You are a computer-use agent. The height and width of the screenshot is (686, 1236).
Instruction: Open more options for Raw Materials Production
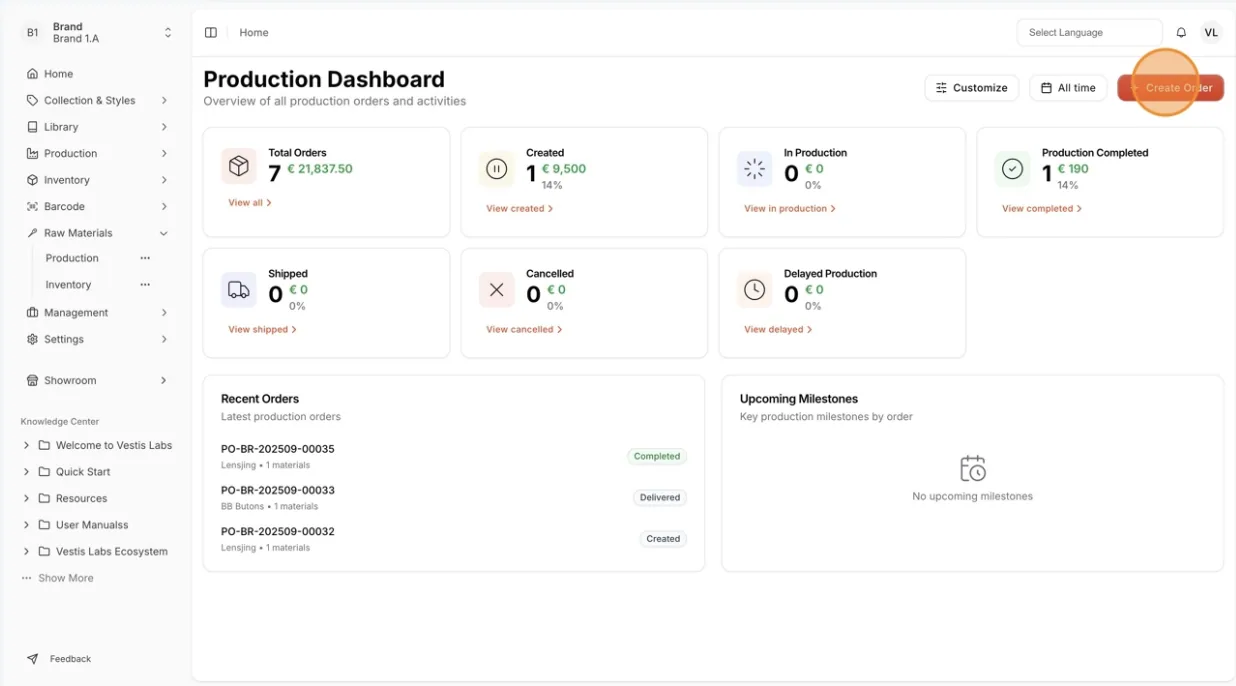145,258
